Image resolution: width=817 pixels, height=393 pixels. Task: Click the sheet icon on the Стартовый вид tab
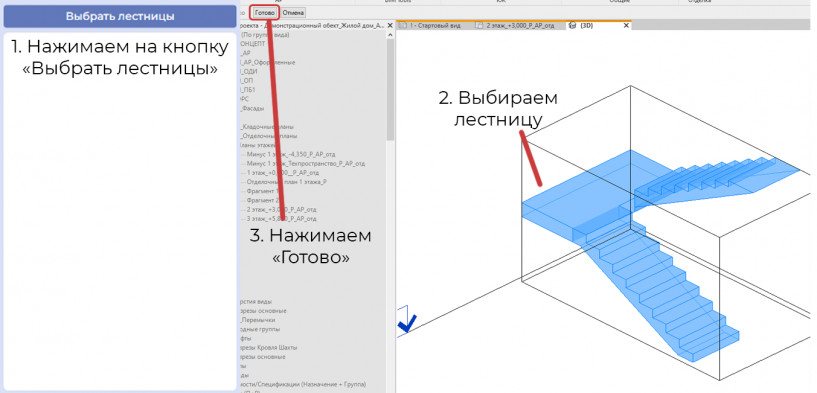pos(402,25)
